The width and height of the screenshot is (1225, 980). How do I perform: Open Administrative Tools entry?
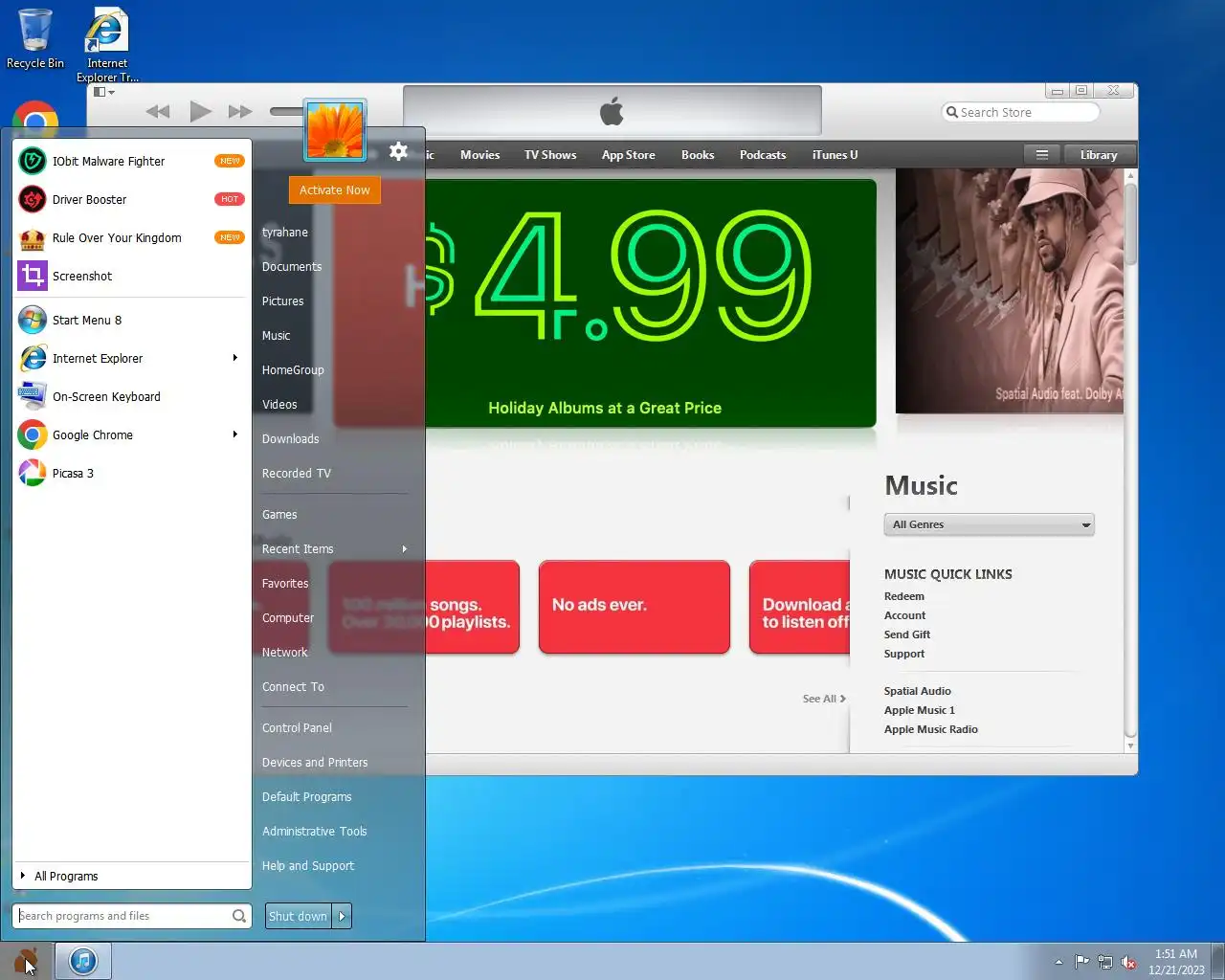point(315,831)
